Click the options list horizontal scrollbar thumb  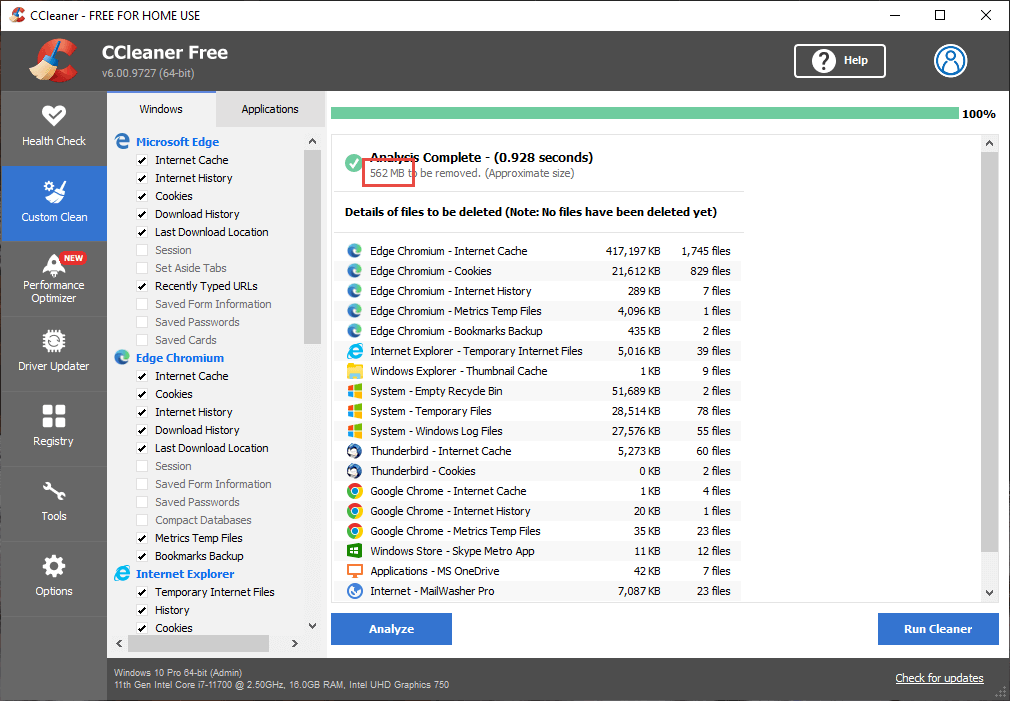coord(198,643)
